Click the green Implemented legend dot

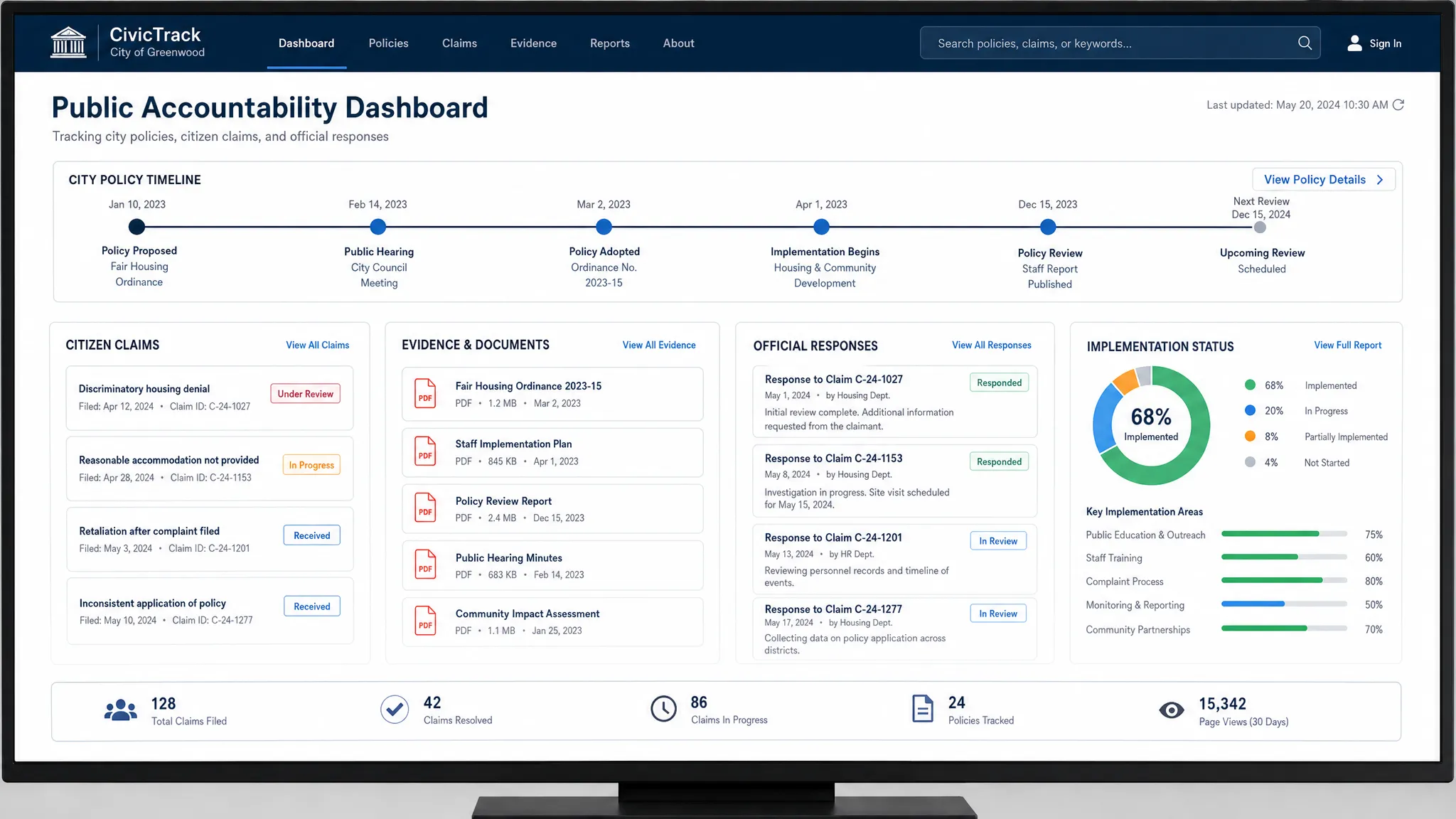click(1250, 385)
